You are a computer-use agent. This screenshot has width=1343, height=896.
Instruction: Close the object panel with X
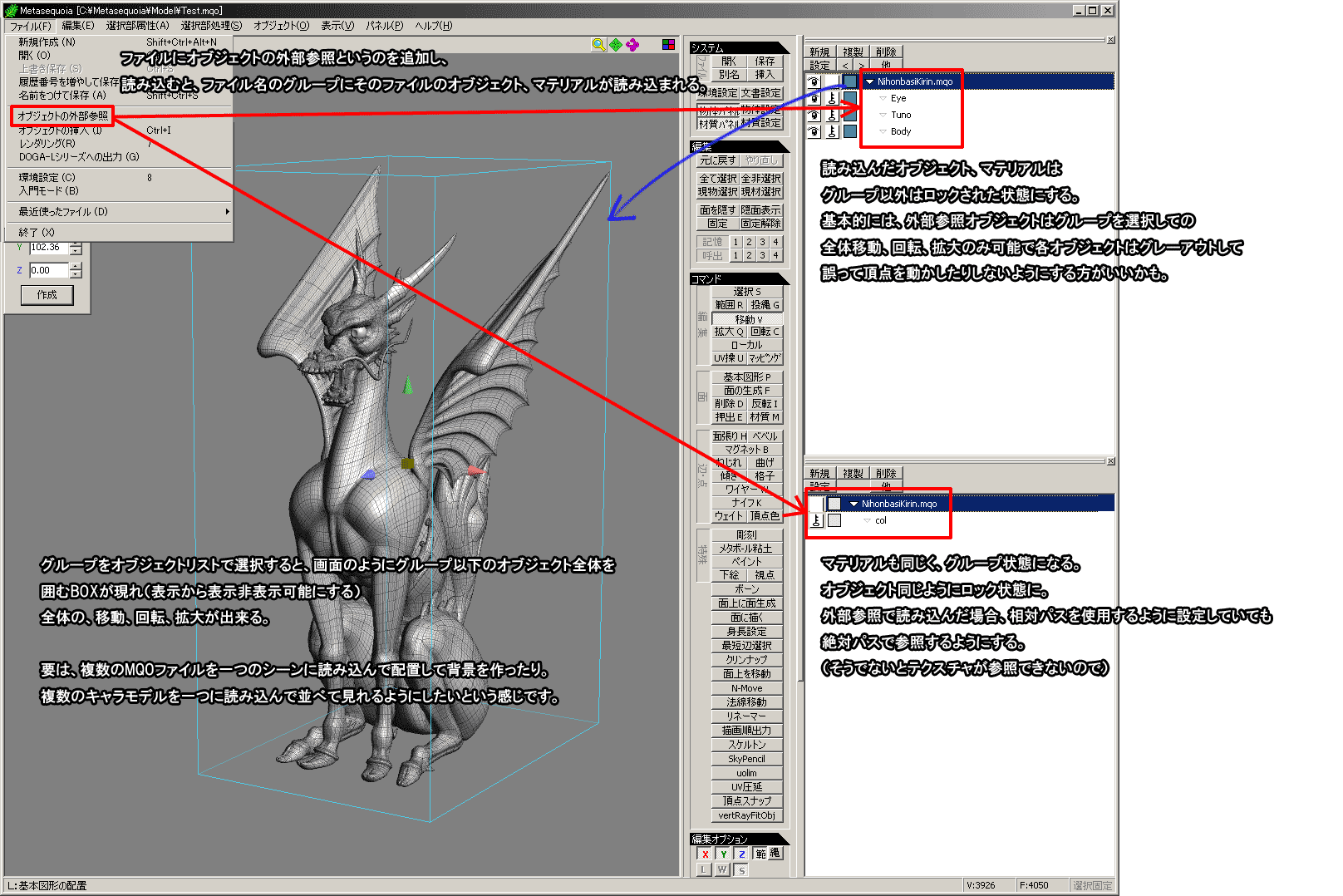[1111, 40]
